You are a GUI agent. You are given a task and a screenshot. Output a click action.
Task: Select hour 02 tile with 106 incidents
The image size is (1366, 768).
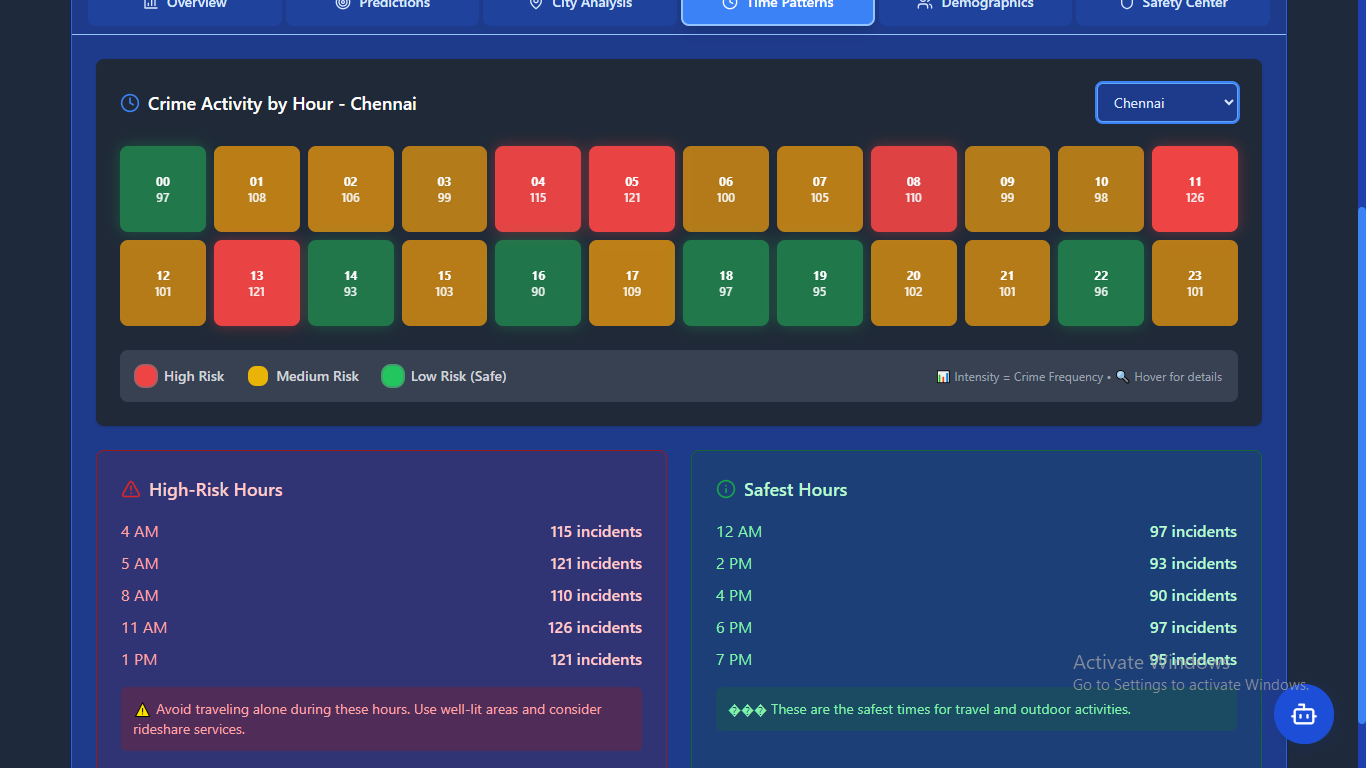[x=351, y=189]
